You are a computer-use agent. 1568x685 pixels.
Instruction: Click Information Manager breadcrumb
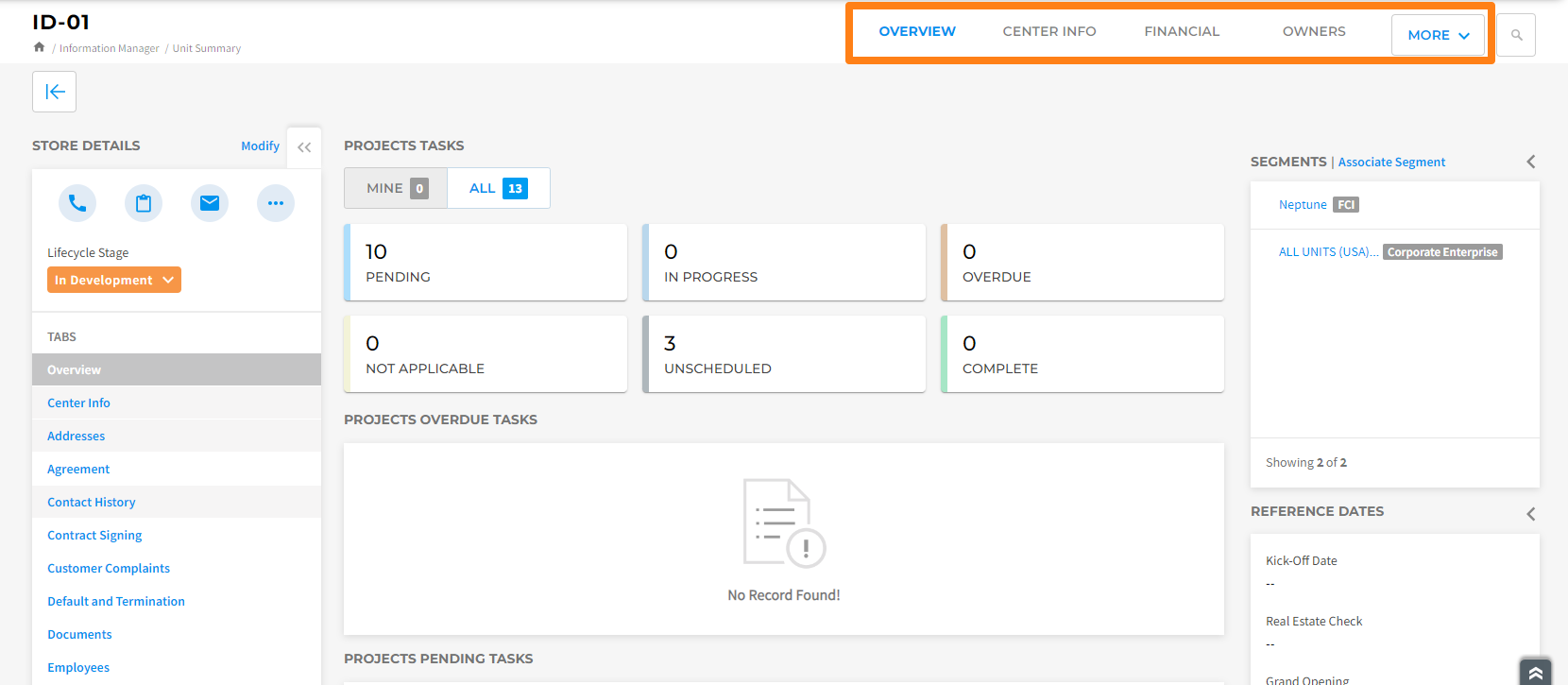pos(110,48)
